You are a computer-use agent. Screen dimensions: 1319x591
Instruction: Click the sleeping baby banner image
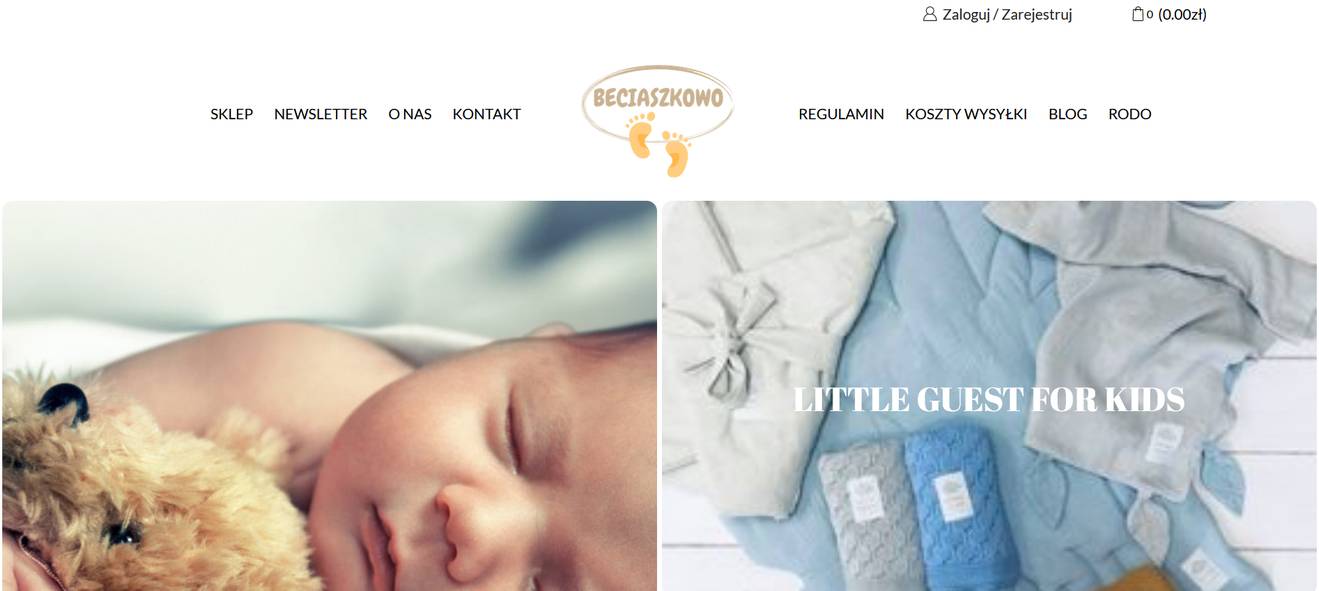(x=329, y=396)
